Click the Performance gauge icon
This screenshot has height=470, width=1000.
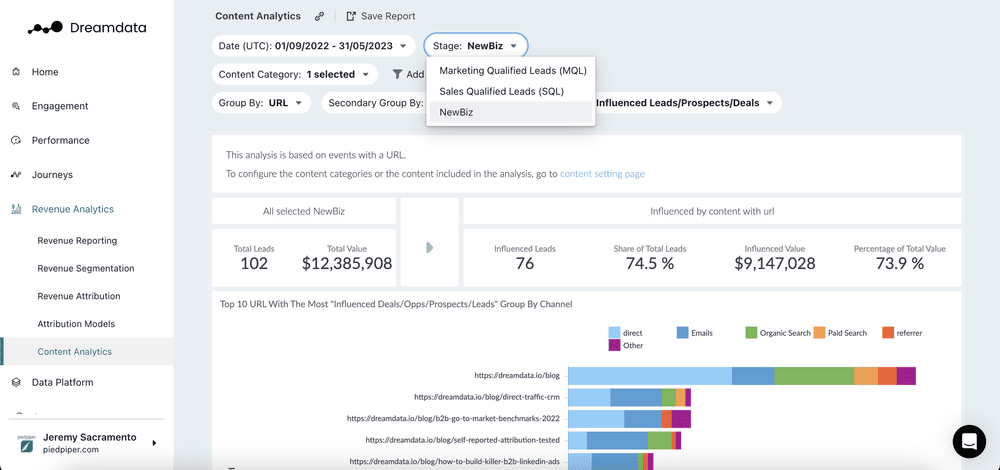tap(17, 140)
